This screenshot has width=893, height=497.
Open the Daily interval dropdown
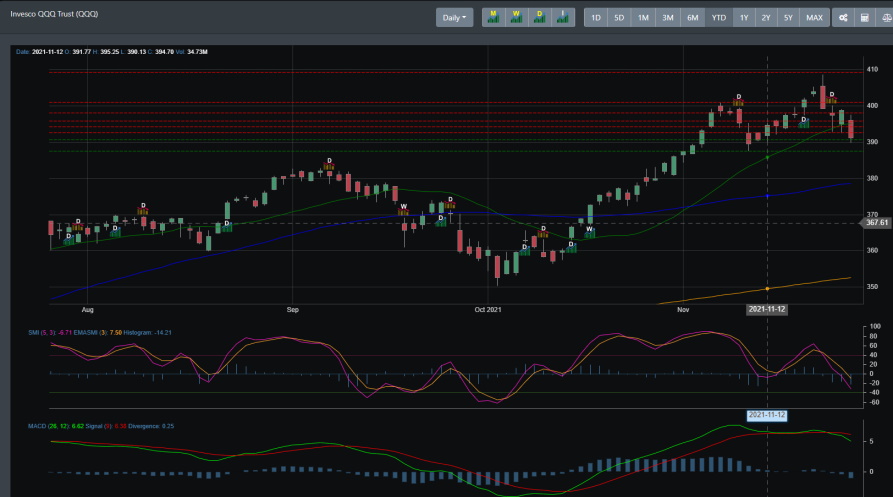454,18
